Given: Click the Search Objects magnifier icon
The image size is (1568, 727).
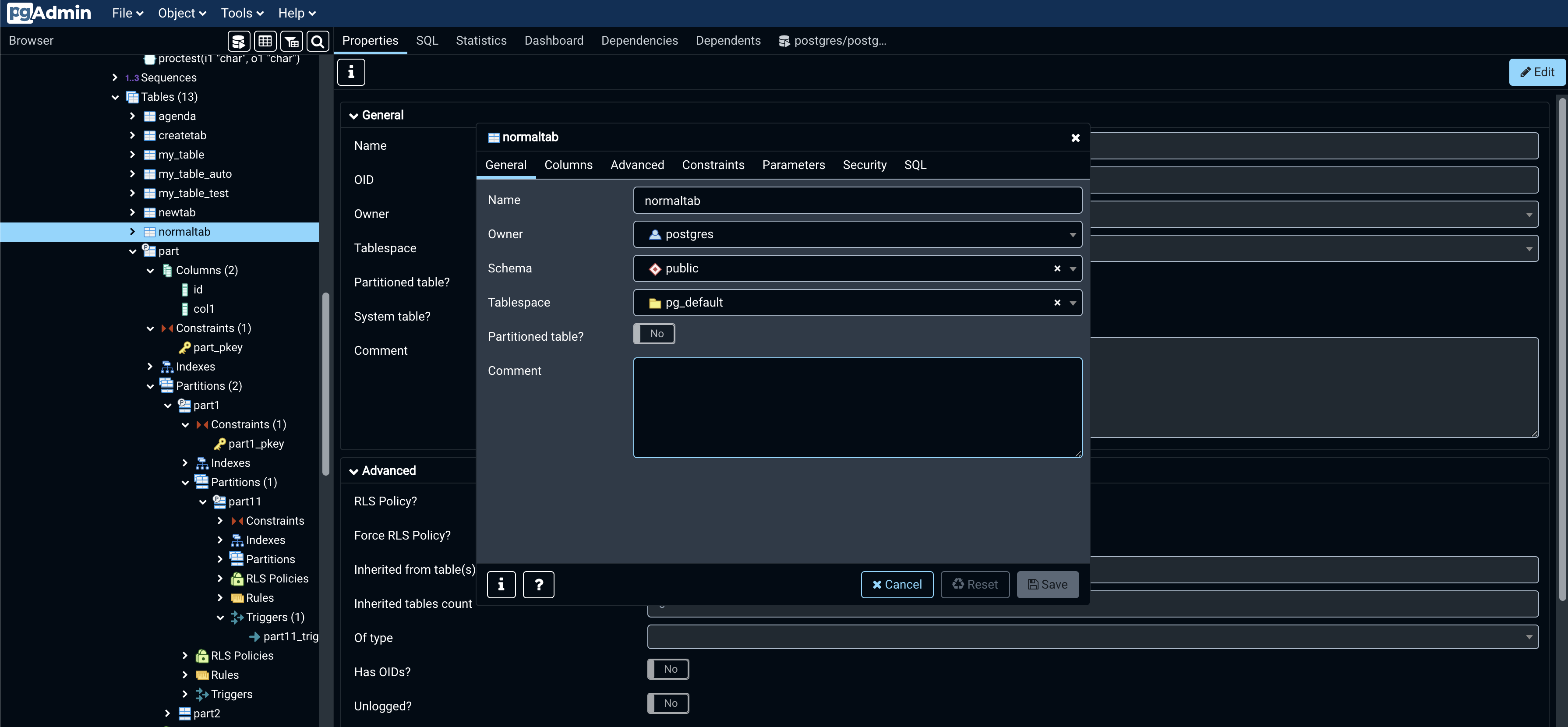Looking at the screenshot, I should point(317,41).
